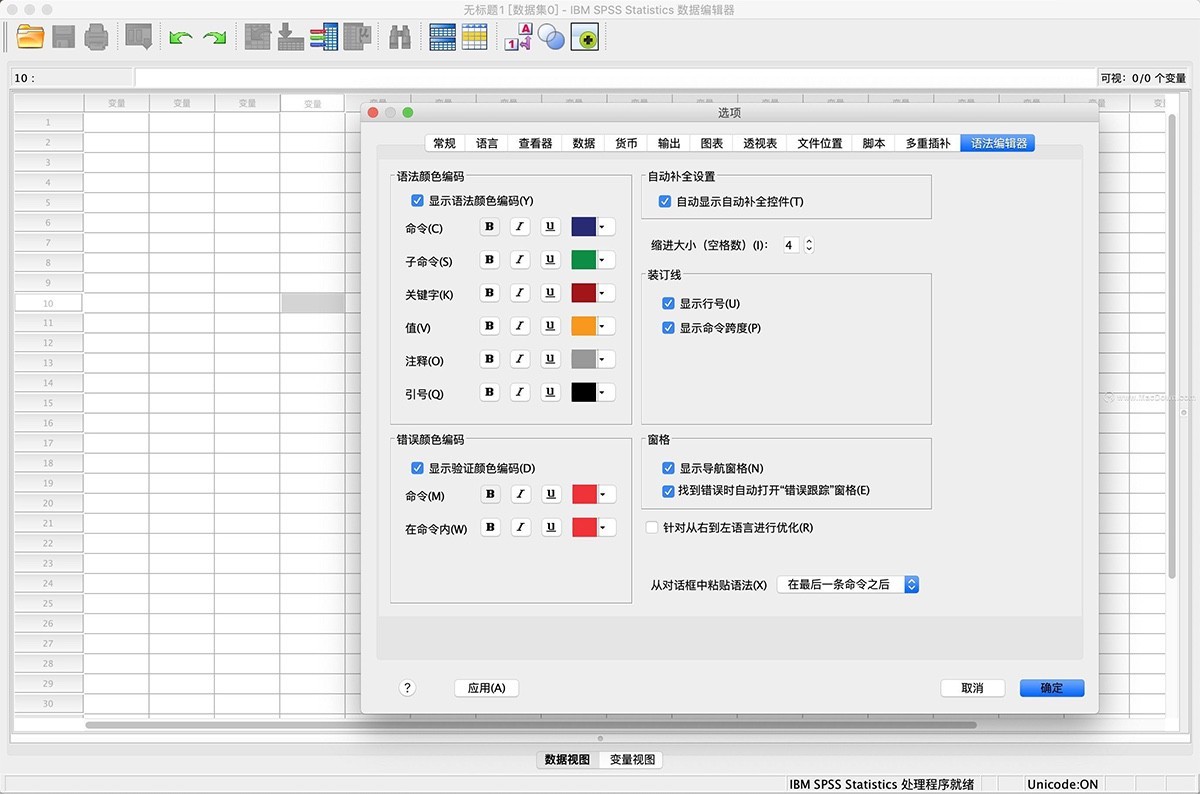Enable 针对从右到左语言进行优化
This screenshot has height=794, width=1200.
coord(651,528)
